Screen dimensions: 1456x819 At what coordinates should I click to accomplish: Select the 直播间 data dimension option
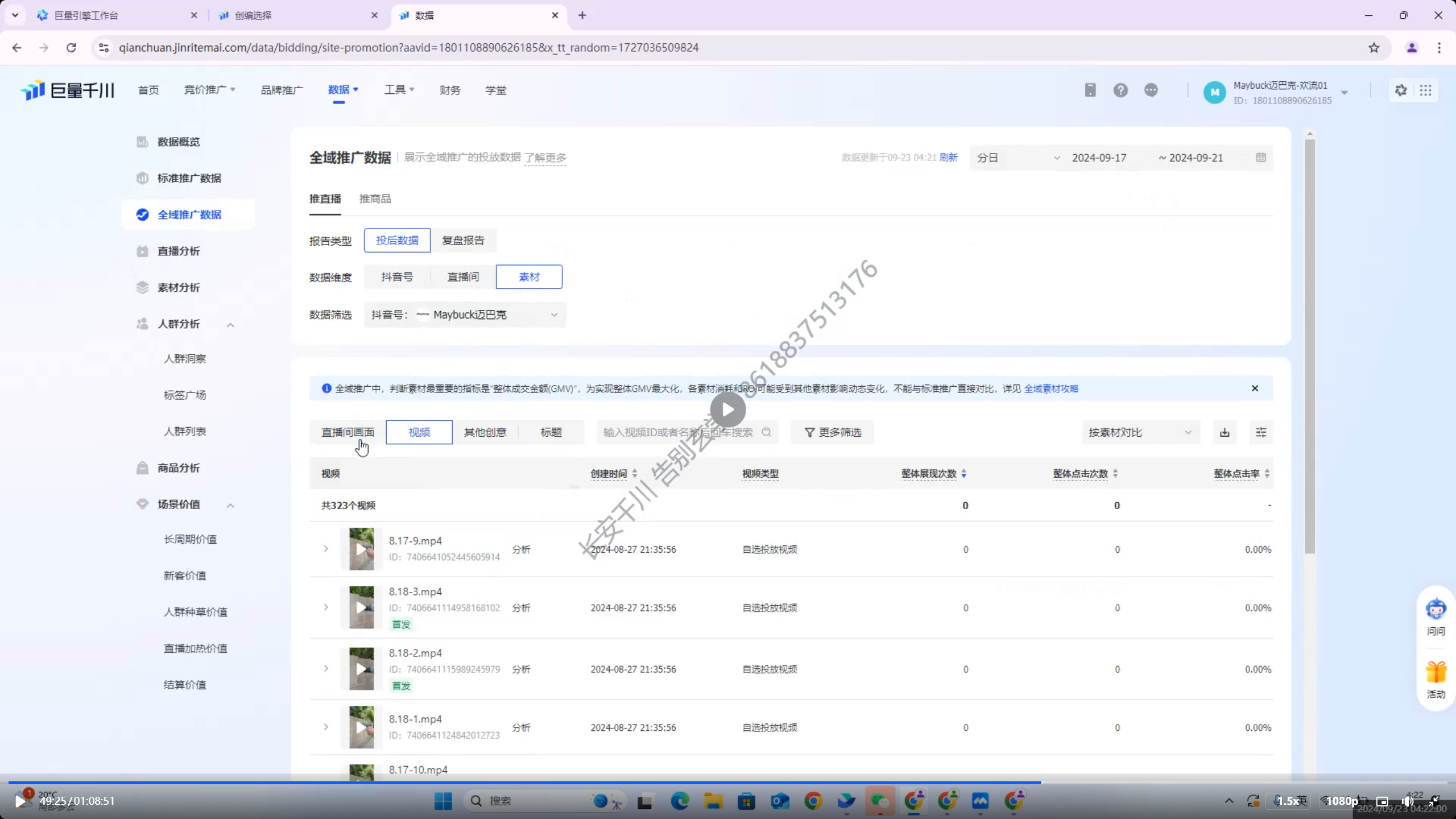463,277
